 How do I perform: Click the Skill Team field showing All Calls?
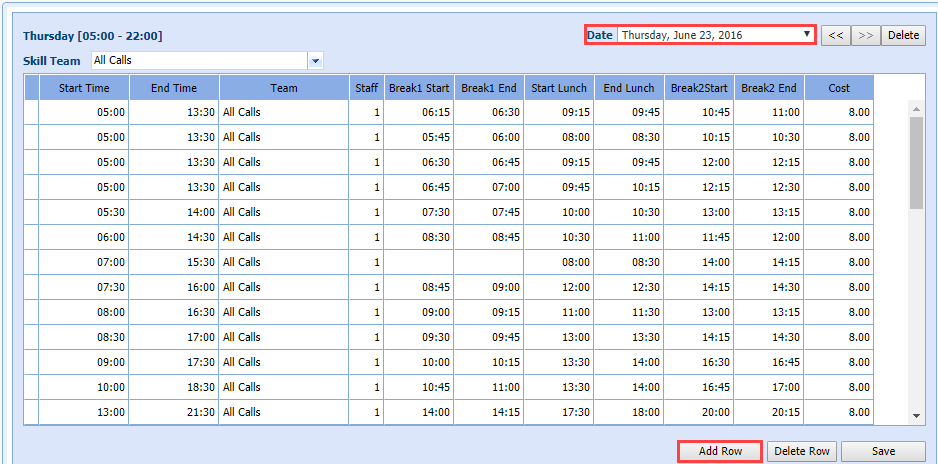(200, 61)
